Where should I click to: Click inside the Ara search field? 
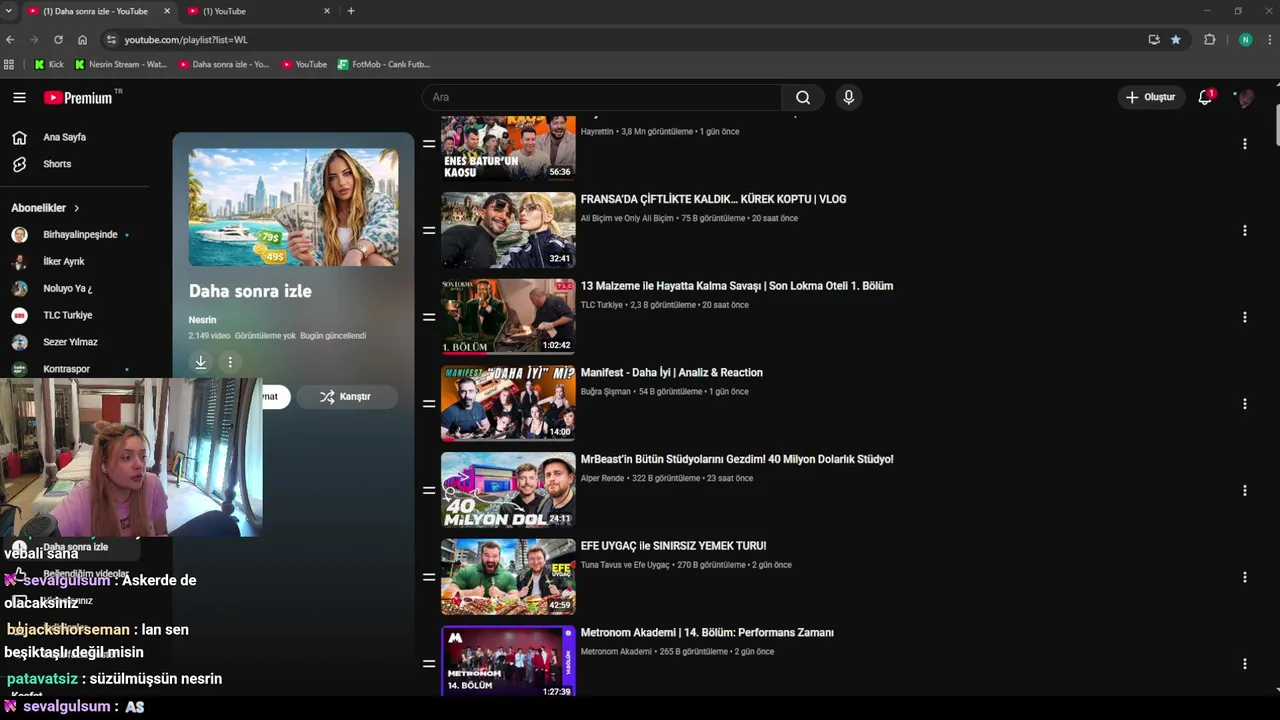601,97
